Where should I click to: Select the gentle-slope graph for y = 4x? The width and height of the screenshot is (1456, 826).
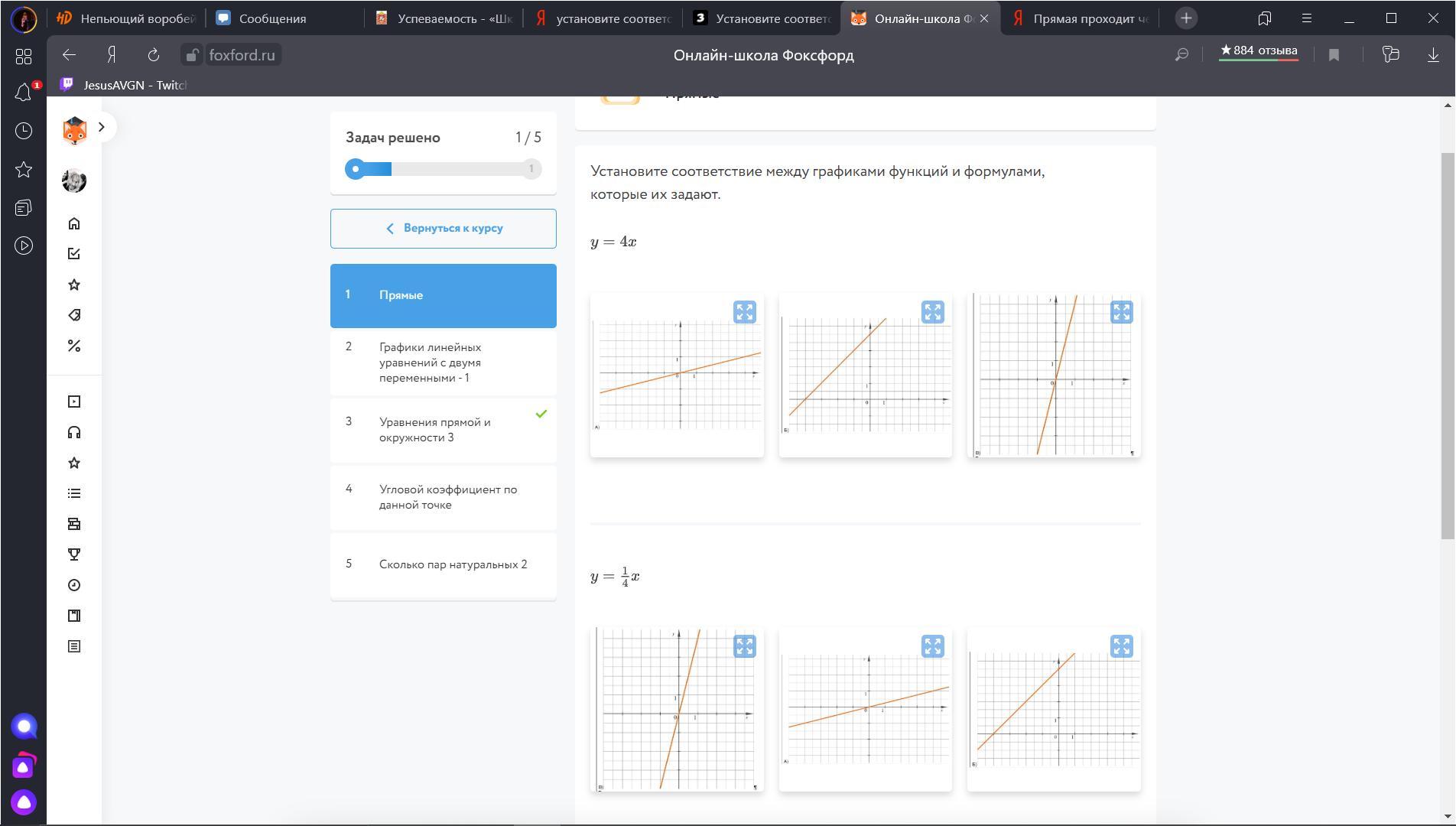click(677, 375)
